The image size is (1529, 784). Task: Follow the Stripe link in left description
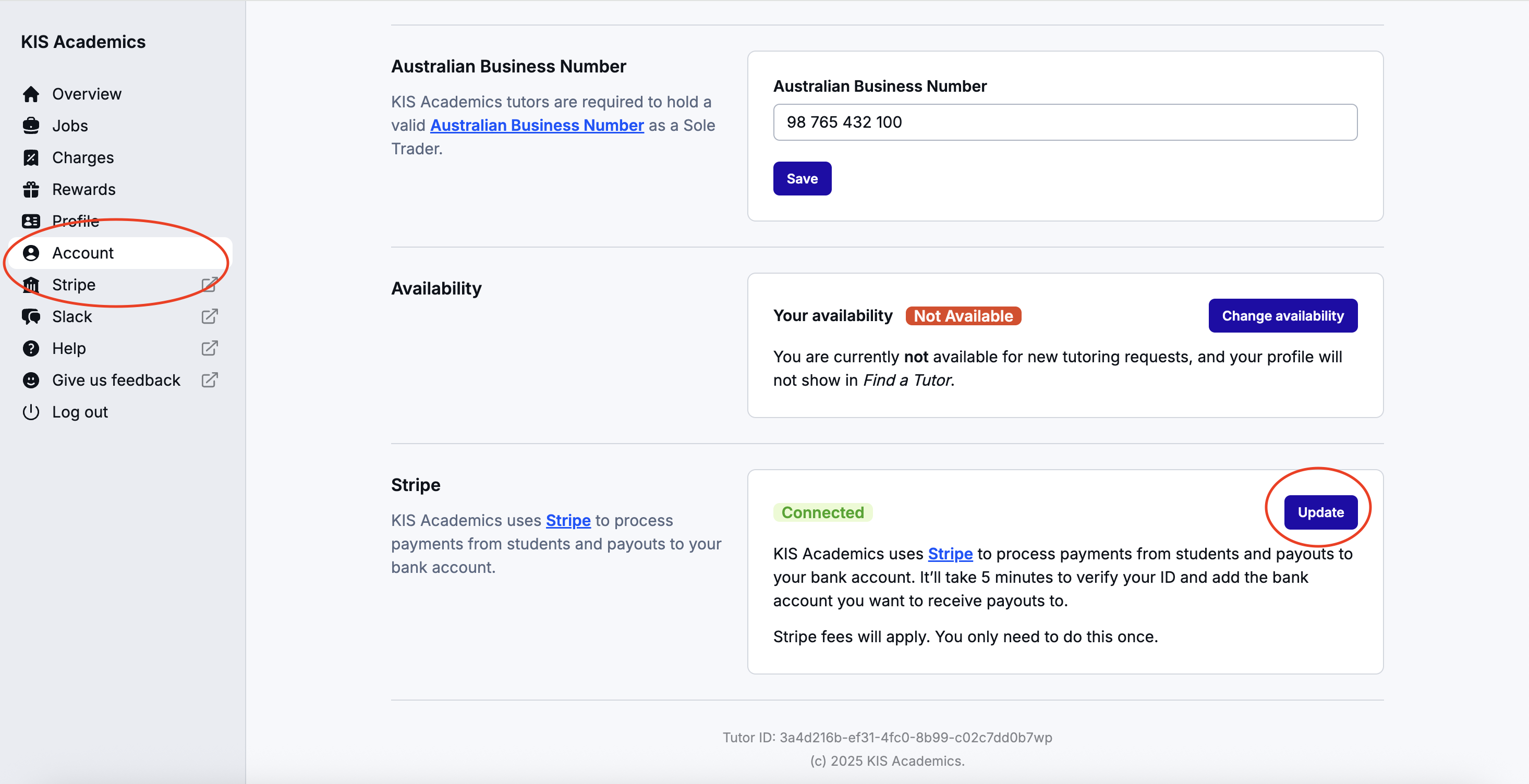pyautogui.click(x=567, y=520)
